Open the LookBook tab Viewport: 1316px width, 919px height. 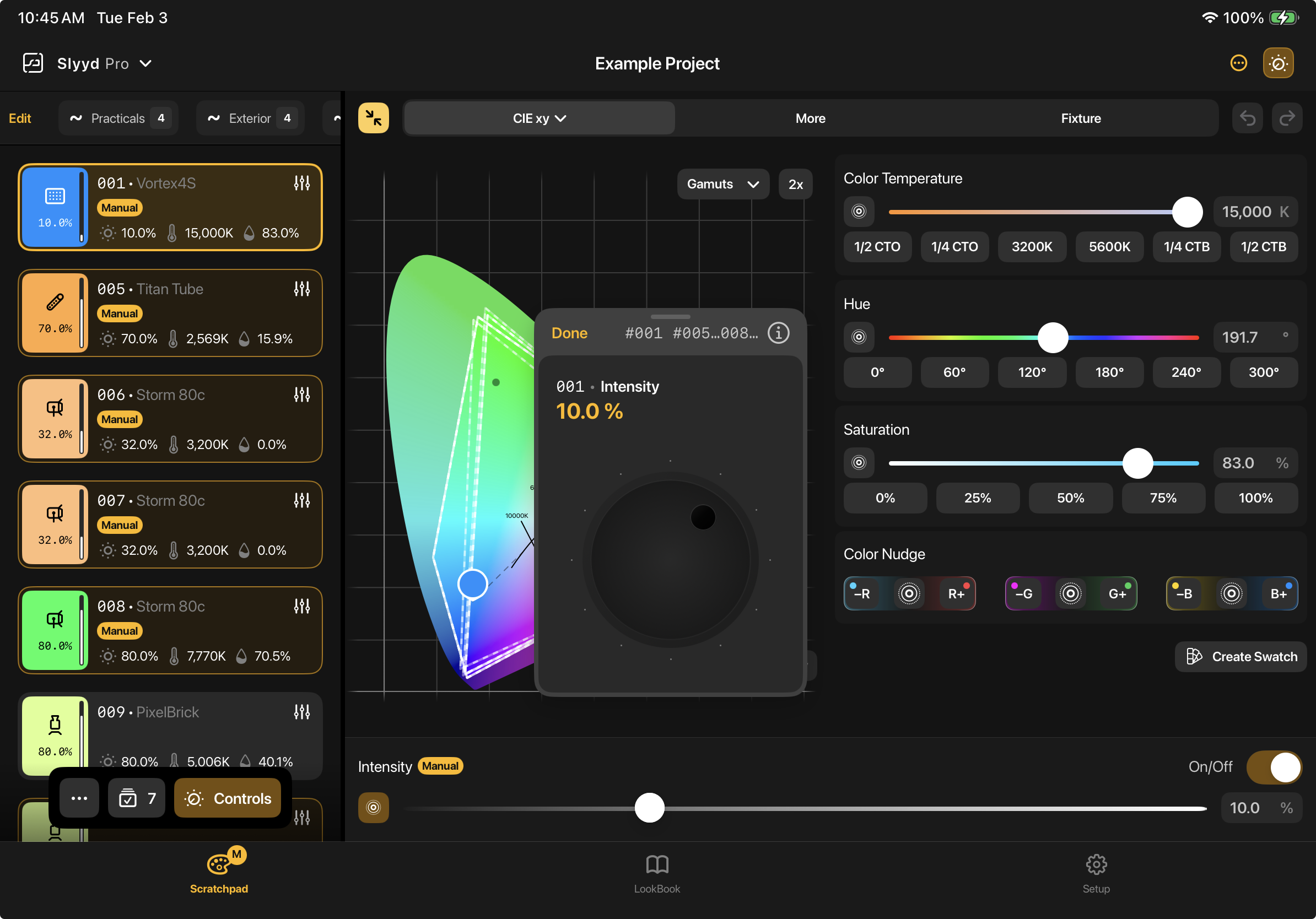[x=657, y=874]
